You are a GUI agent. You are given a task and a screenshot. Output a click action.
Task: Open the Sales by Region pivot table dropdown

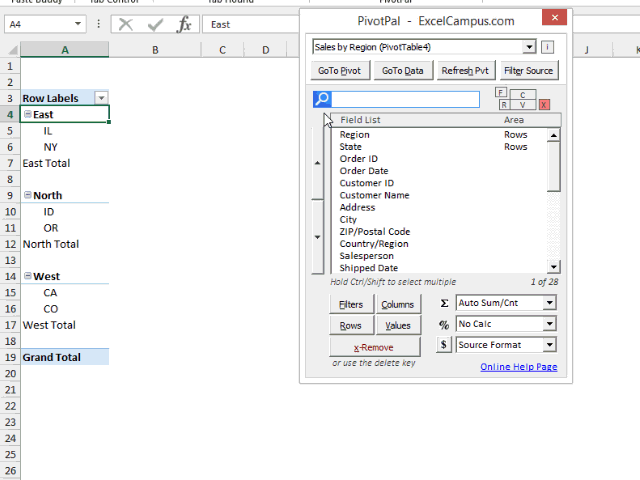(529, 47)
